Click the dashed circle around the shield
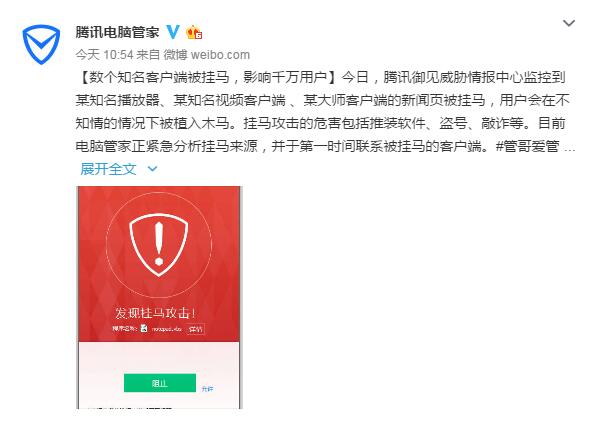594x429 pixels. point(159,244)
